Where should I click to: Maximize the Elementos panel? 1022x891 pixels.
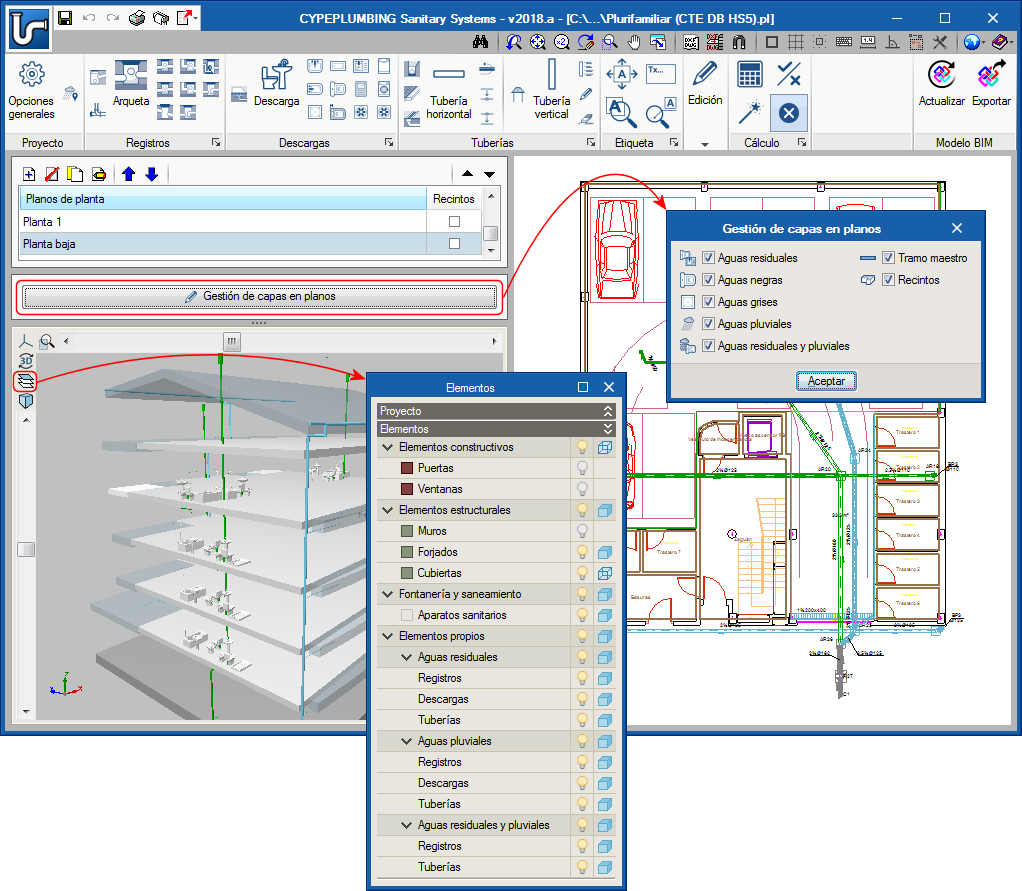coord(583,387)
